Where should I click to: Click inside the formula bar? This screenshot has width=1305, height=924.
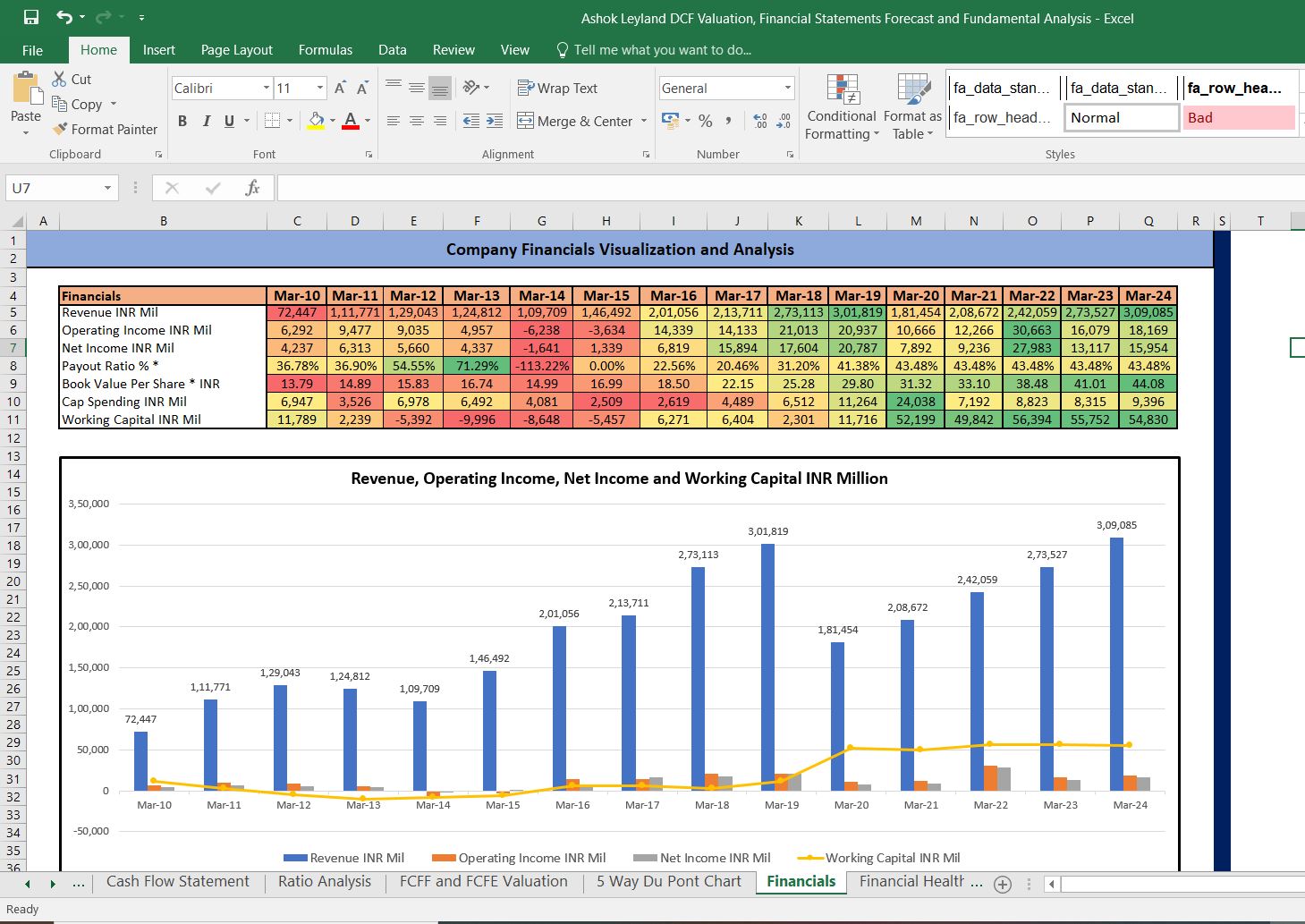pos(791,188)
